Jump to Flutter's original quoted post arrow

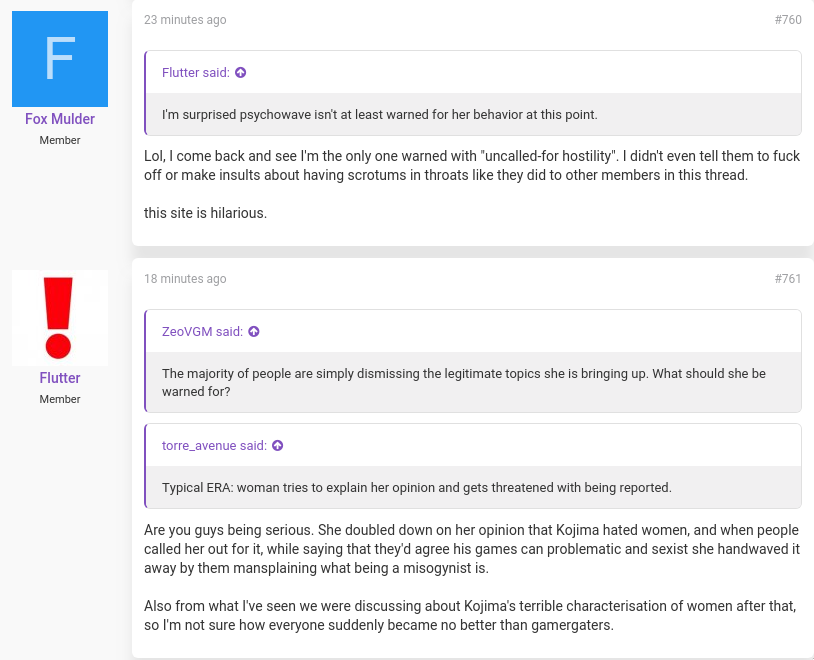tap(240, 73)
